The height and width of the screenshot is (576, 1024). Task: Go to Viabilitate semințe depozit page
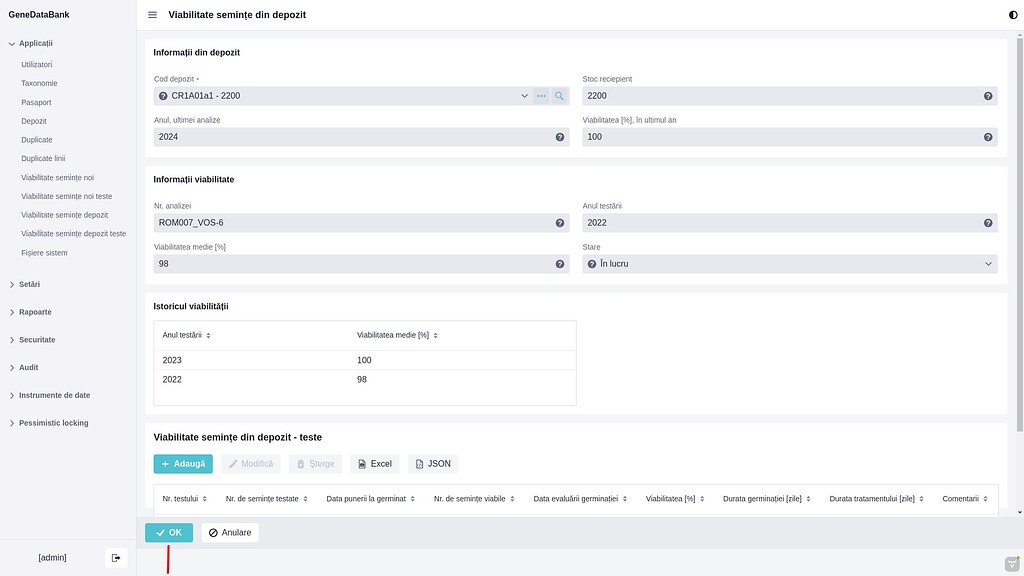coord(65,215)
